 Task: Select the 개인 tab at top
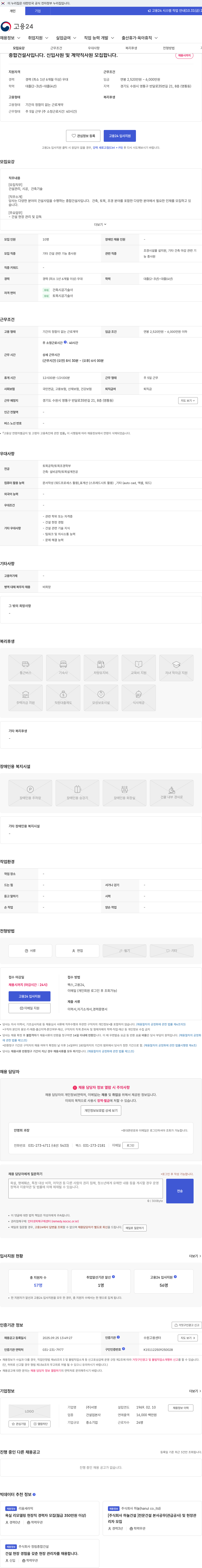pos(13,11)
